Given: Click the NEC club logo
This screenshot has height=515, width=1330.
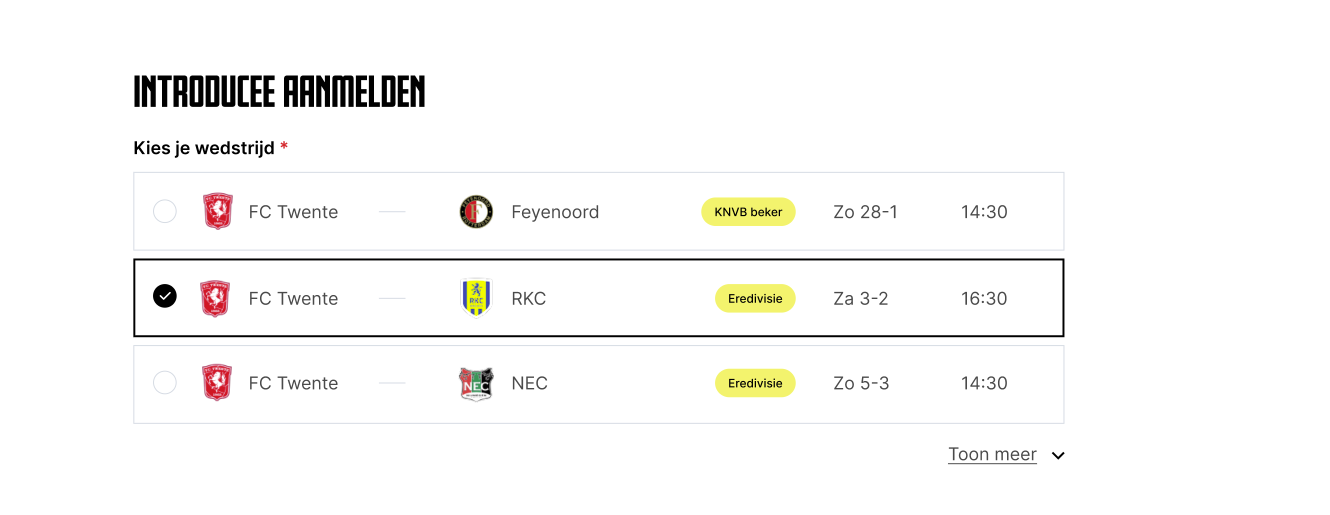Looking at the screenshot, I should point(476,383).
